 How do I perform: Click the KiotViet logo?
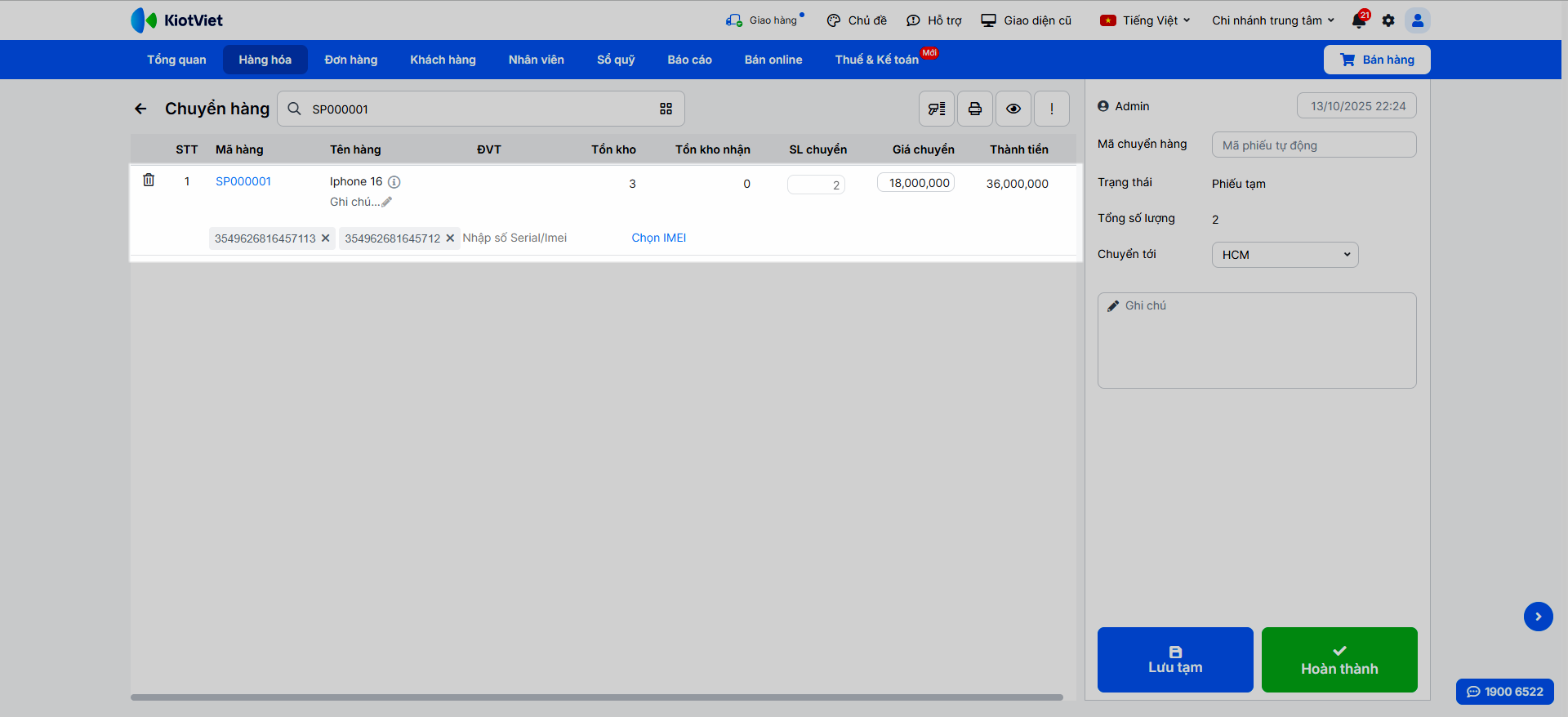pos(176,20)
